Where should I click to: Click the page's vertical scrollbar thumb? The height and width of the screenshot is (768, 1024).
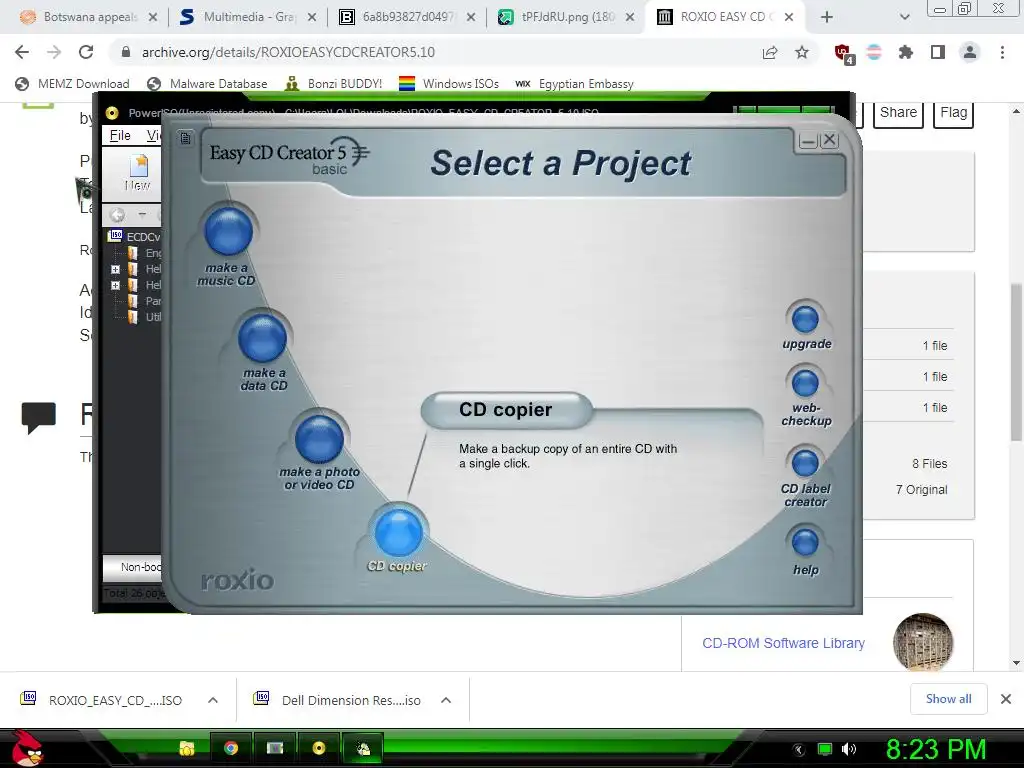pos(1016,361)
